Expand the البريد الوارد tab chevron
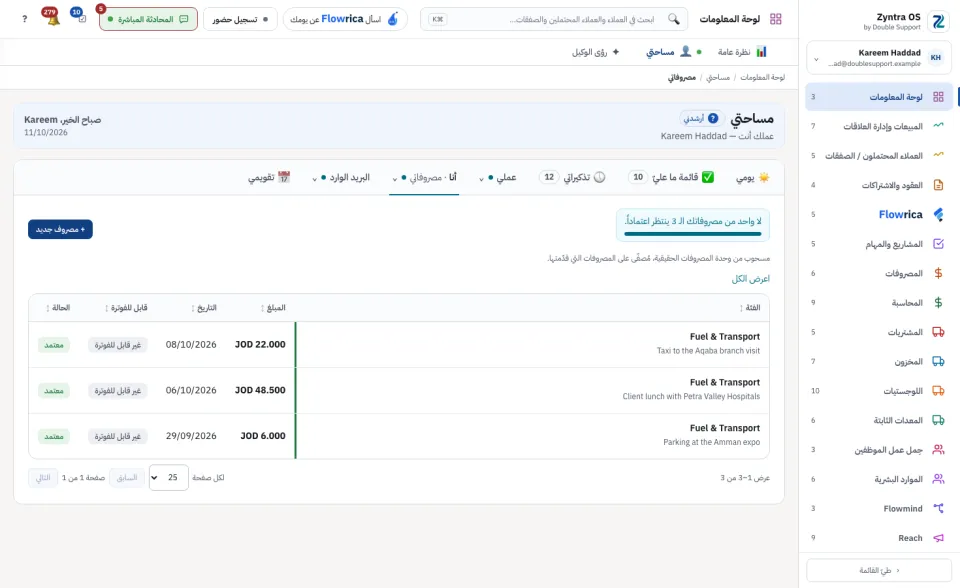960x588 pixels. (315, 178)
